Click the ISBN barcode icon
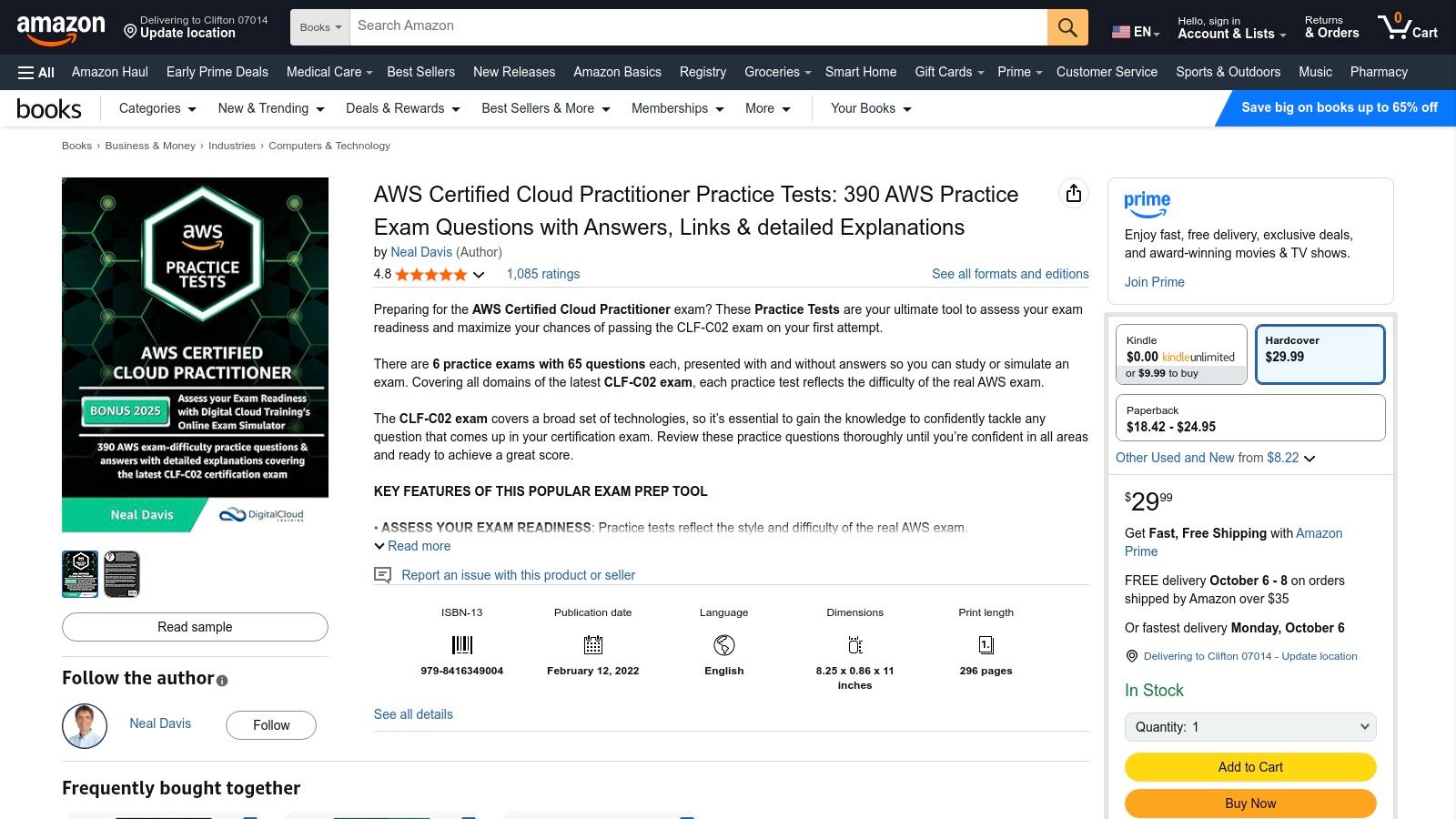The image size is (1456, 819). coord(461,645)
